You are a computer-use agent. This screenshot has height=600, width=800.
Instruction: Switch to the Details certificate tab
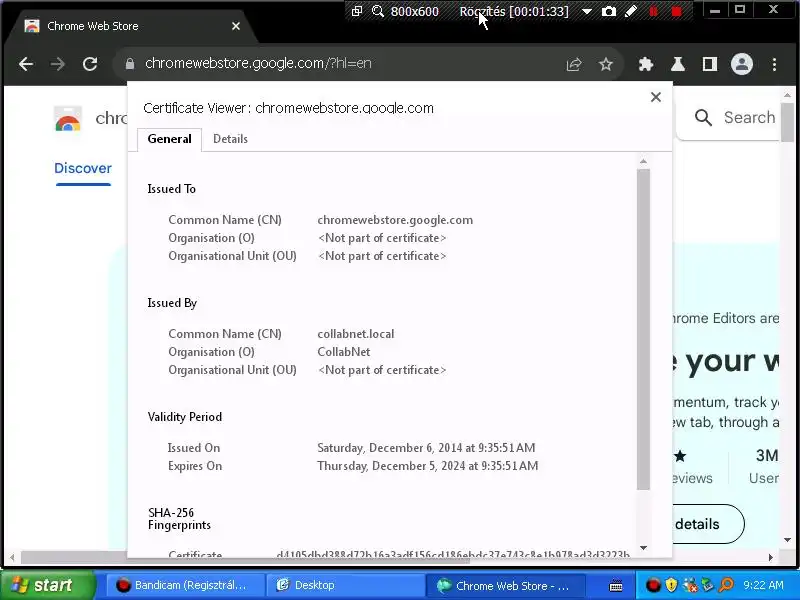coord(230,139)
